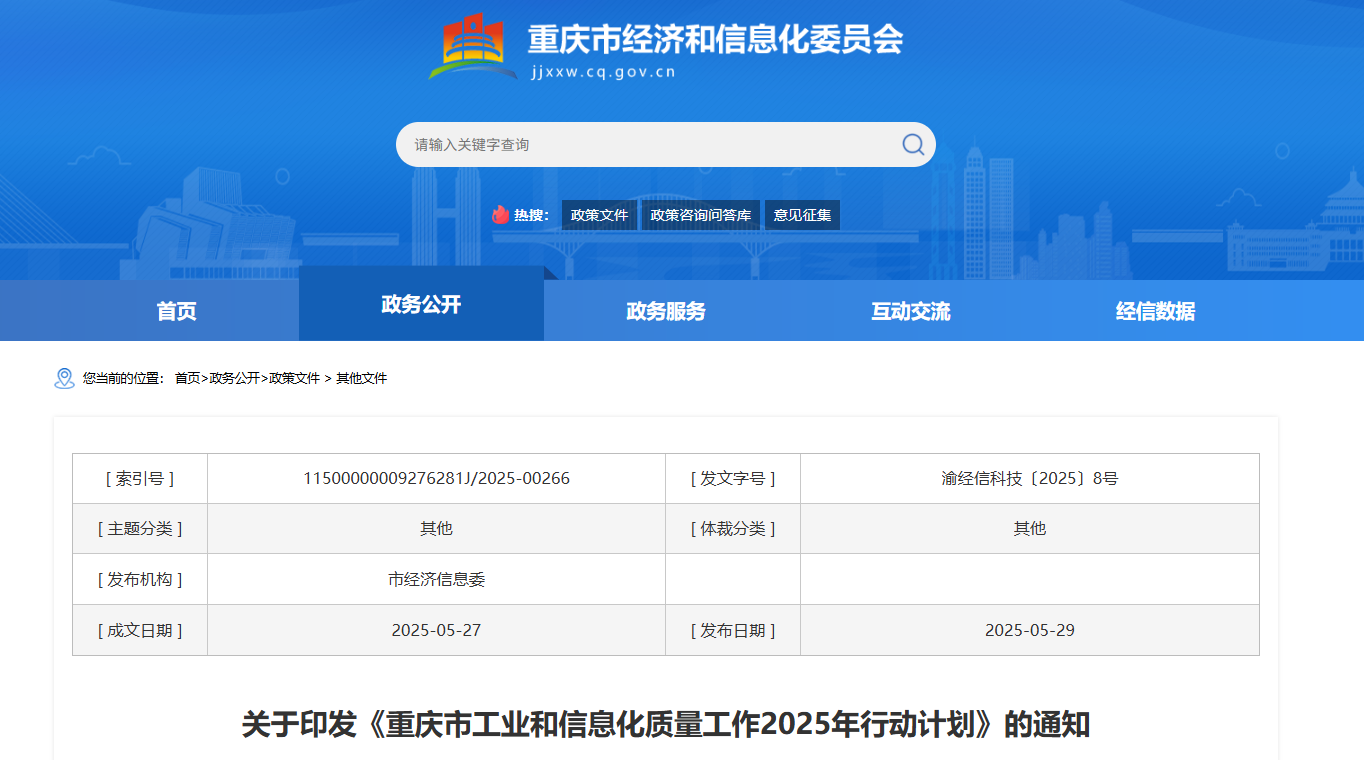This screenshot has height=760, width=1364.
Task: Select the 意见征集 hot search tag
Action: [802, 215]
